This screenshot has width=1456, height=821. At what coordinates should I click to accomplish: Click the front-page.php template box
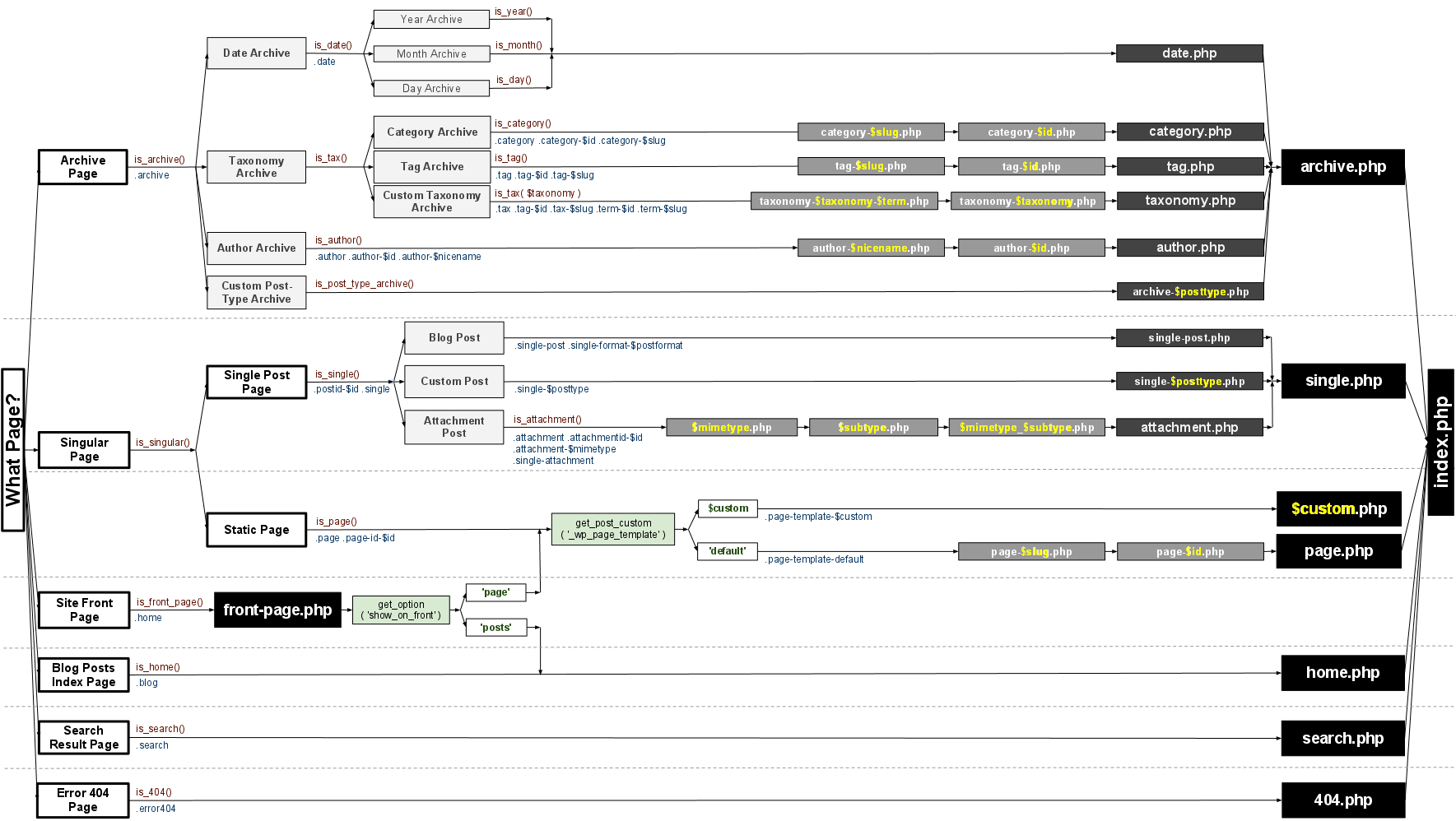click(x=277, y=610)
